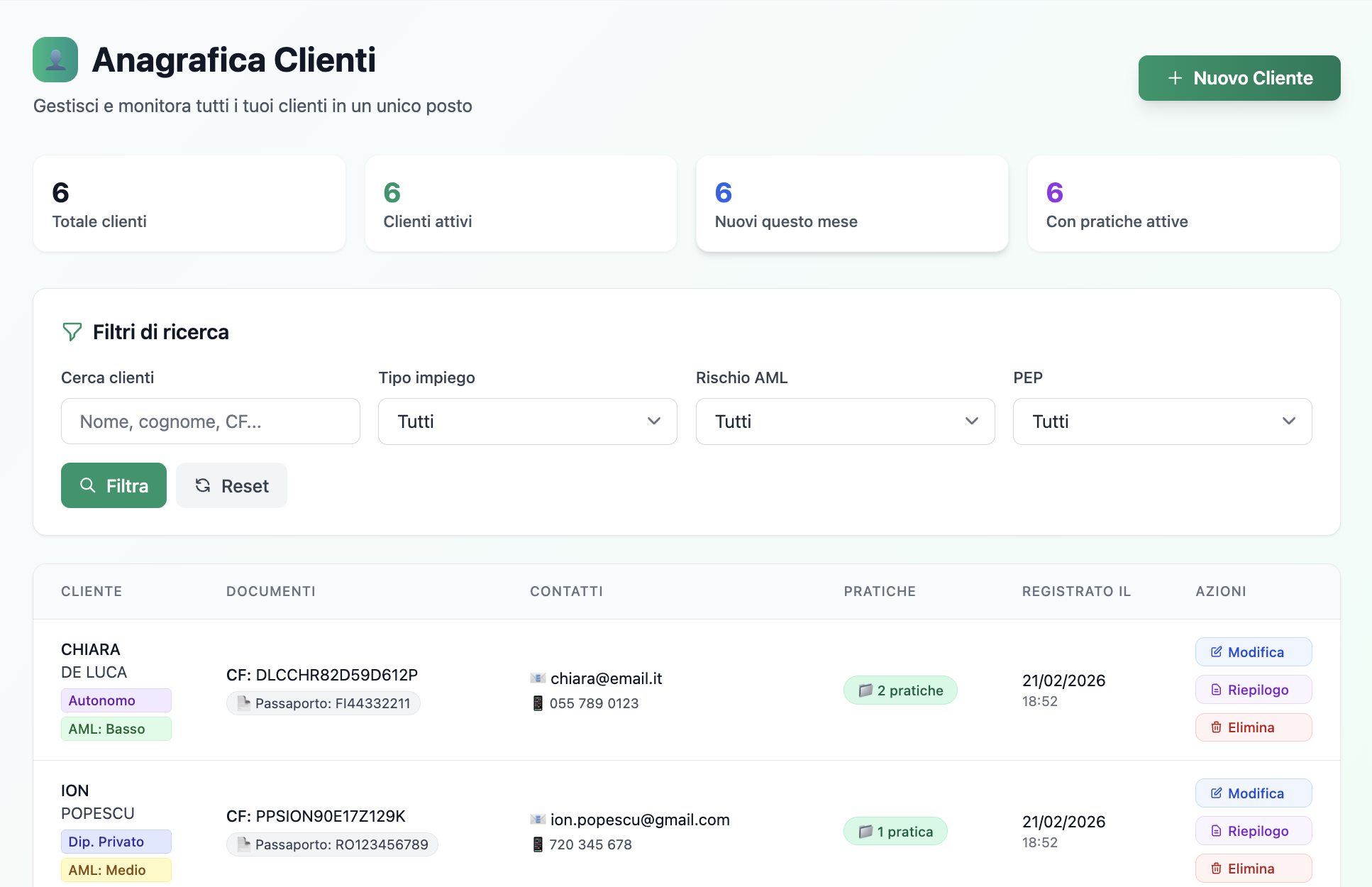This screenshot has height=887, width=1372.
Task: Click the document icon in Passaporto RO123456789 badge
Action: click(x=243, y=844)
